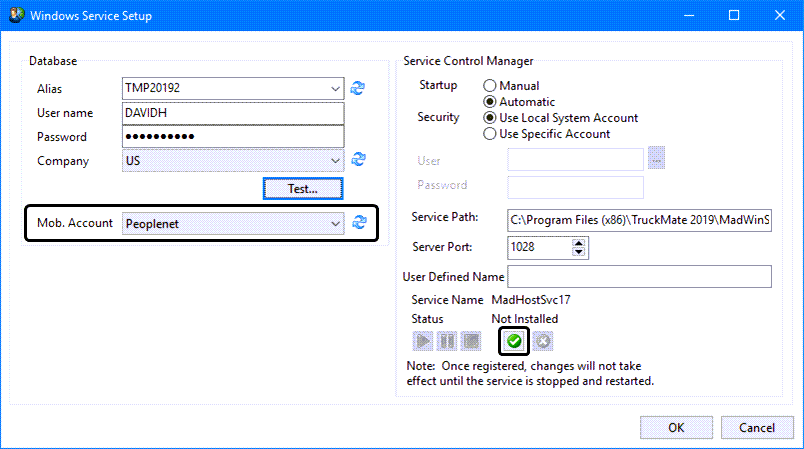
Task: Click the Test... button
Action: pos(303,189)
